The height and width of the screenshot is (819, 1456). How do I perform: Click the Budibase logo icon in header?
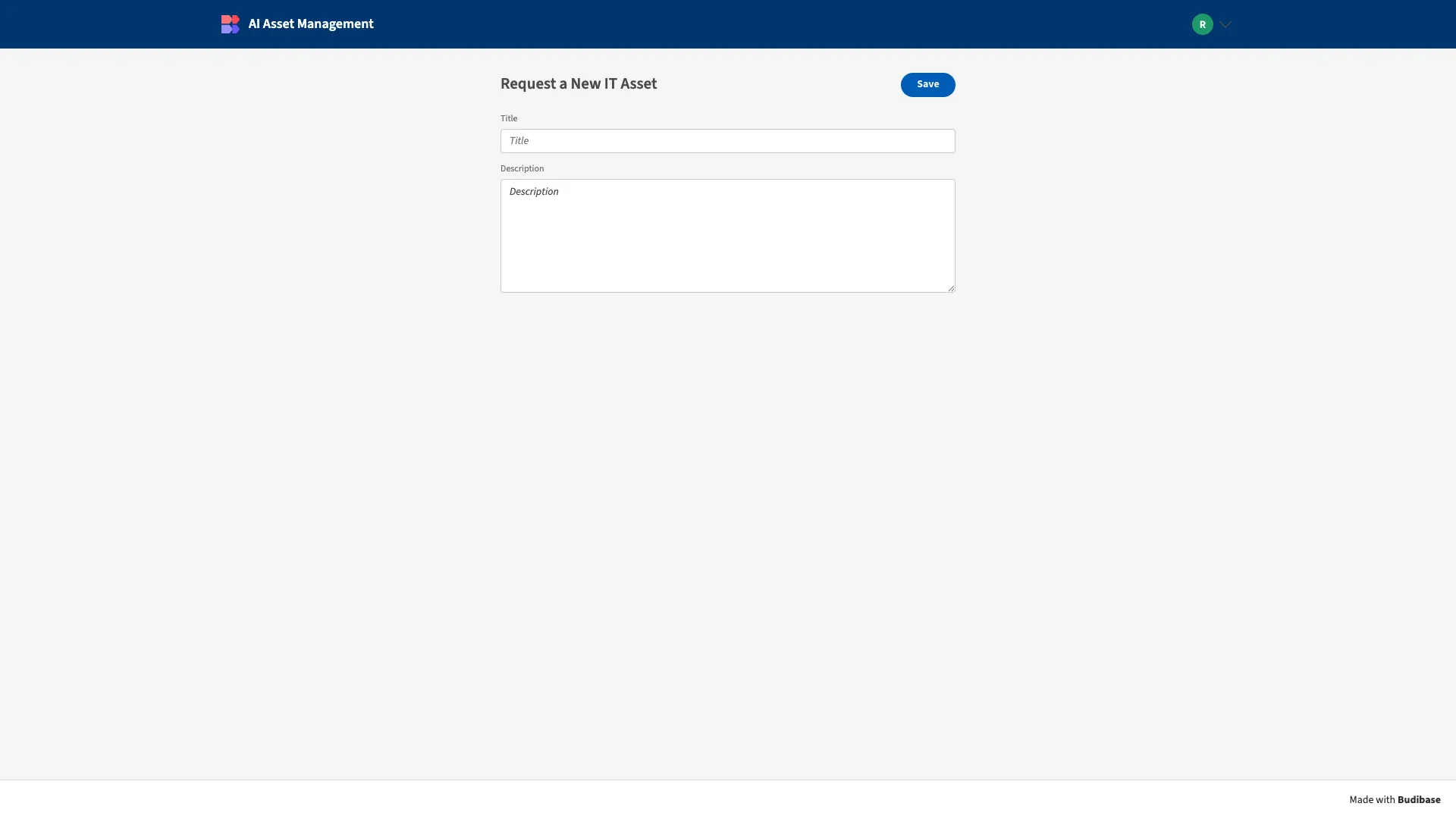(230, 24)
